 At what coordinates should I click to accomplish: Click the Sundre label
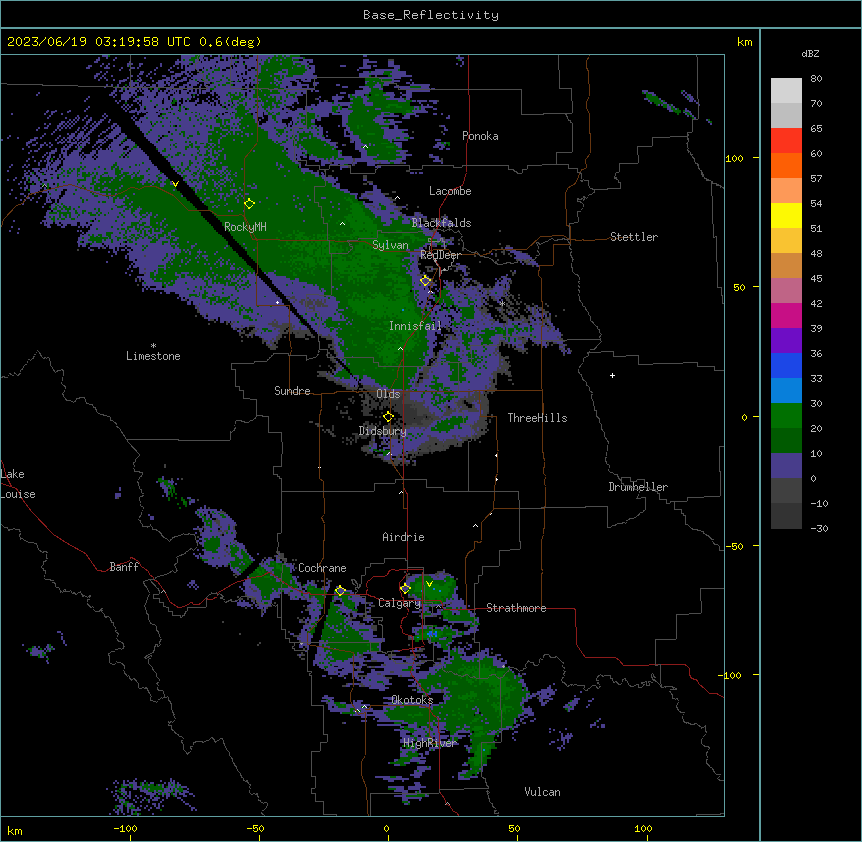click(x=292, y=391)
